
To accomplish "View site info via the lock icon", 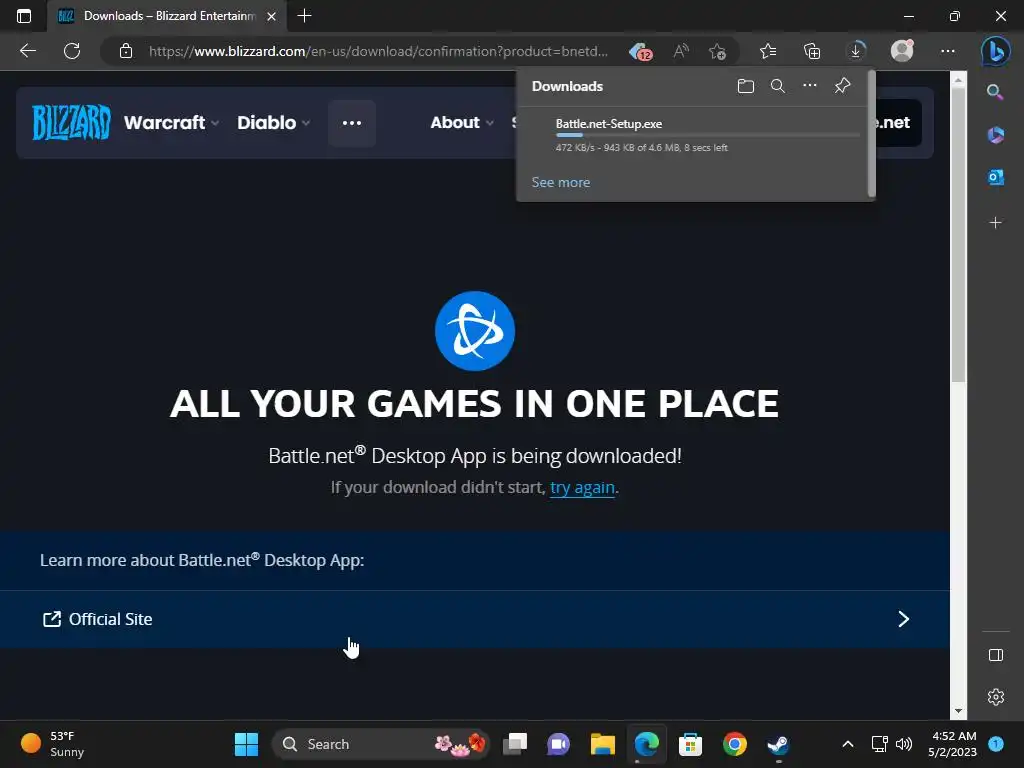I will (126, 51).
